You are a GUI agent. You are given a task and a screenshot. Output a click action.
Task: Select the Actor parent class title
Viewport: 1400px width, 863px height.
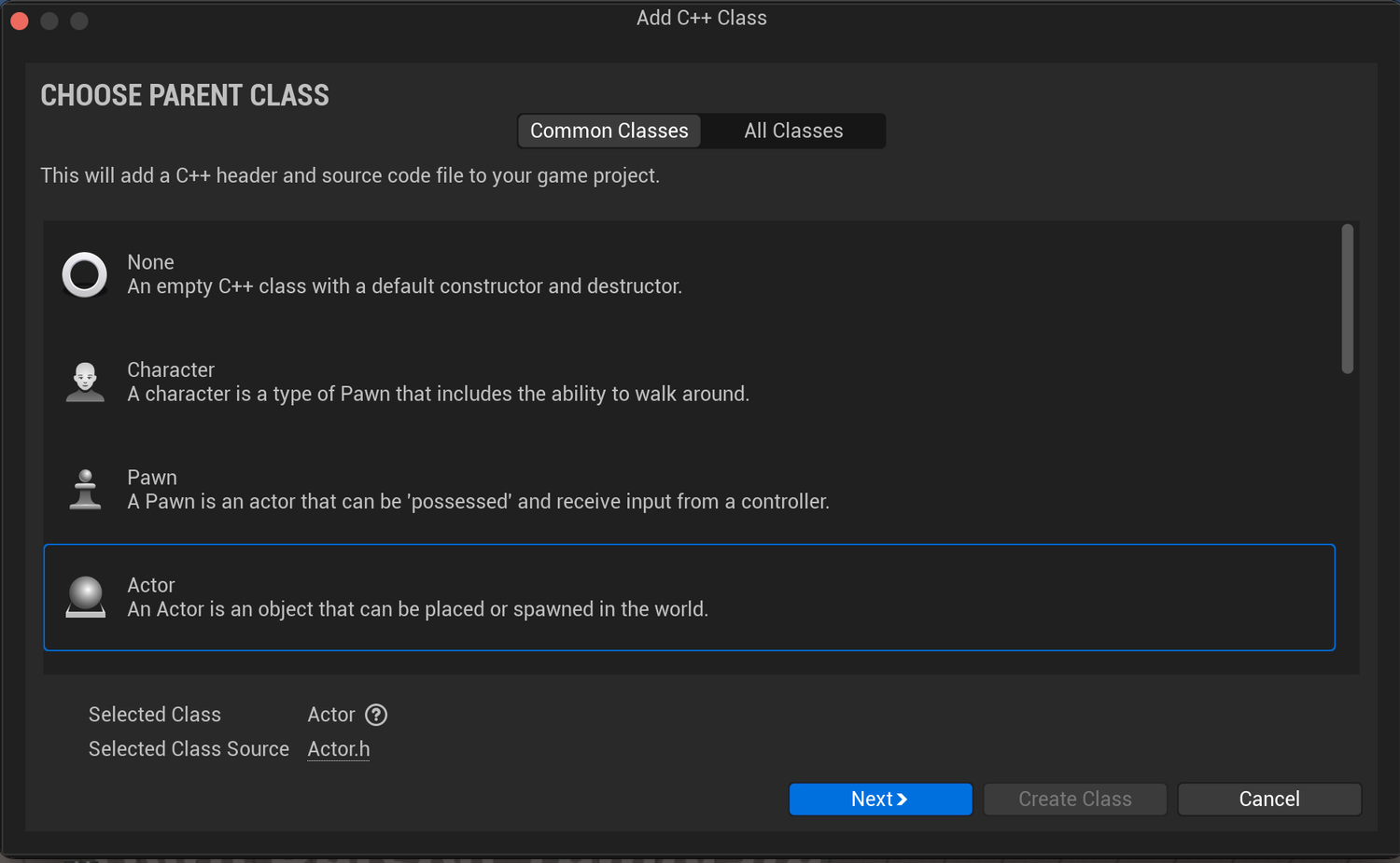[x=151, y=585]
